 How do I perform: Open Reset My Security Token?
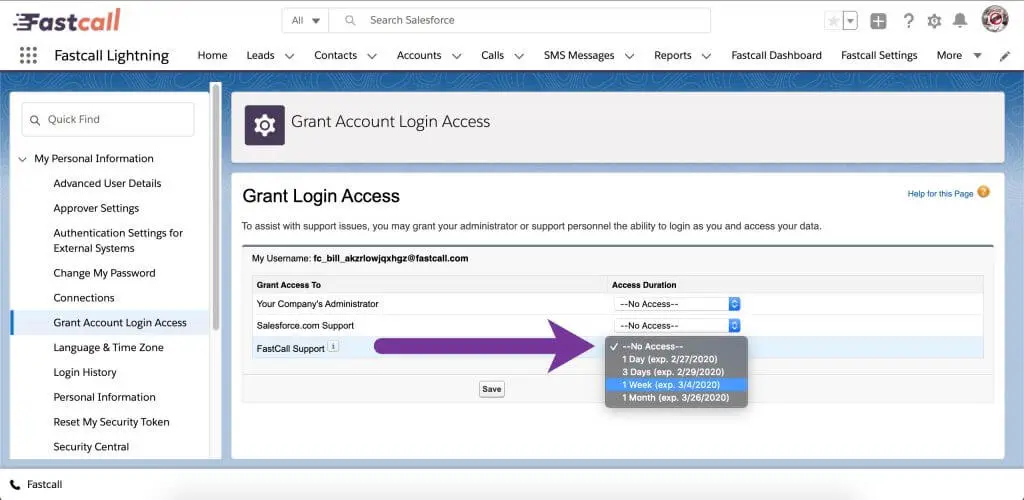(x=111, y=422)
